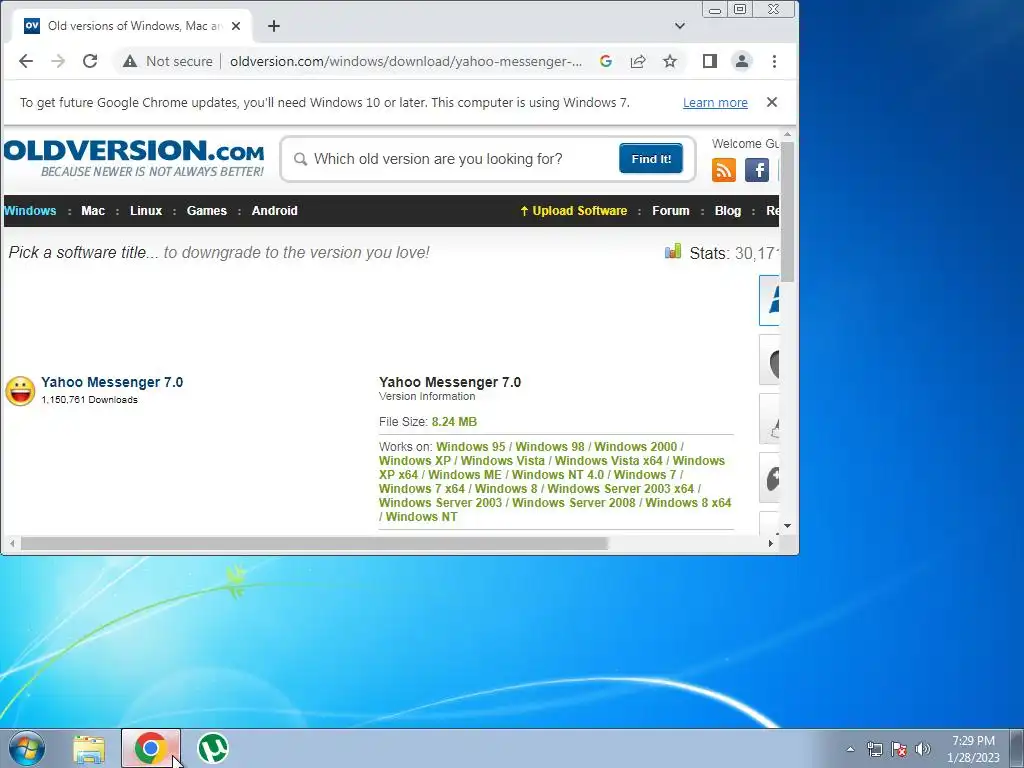The height and width of the screenshot is (768, 1024).
Task: Open File Explorer from taskbar
Action: pos(89,749)
